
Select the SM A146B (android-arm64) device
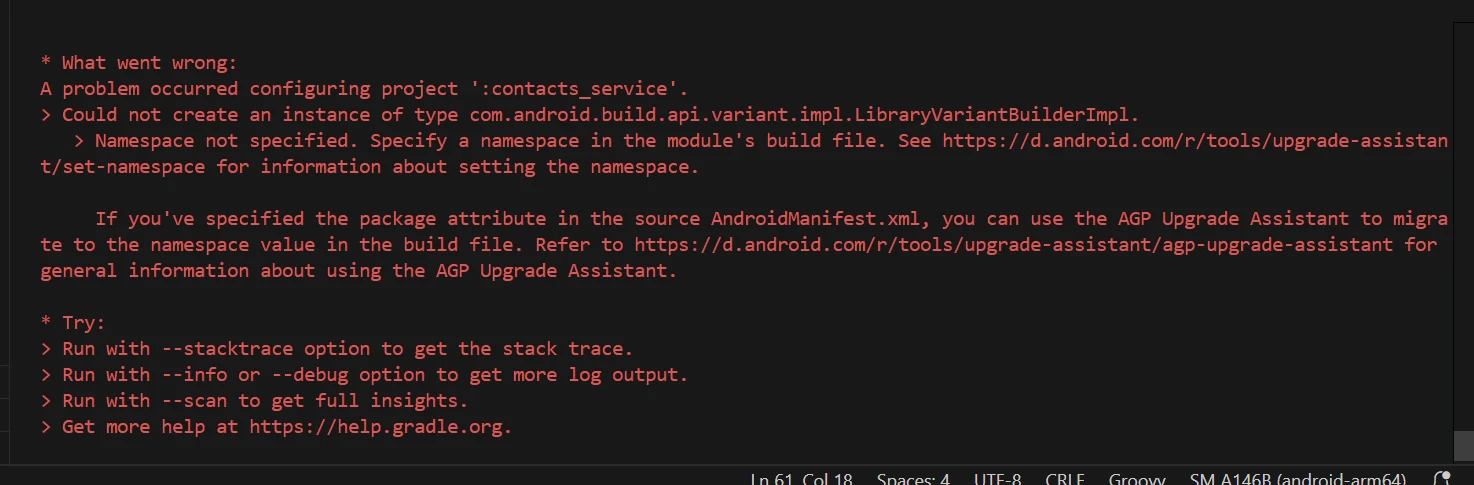point(1297,479)
